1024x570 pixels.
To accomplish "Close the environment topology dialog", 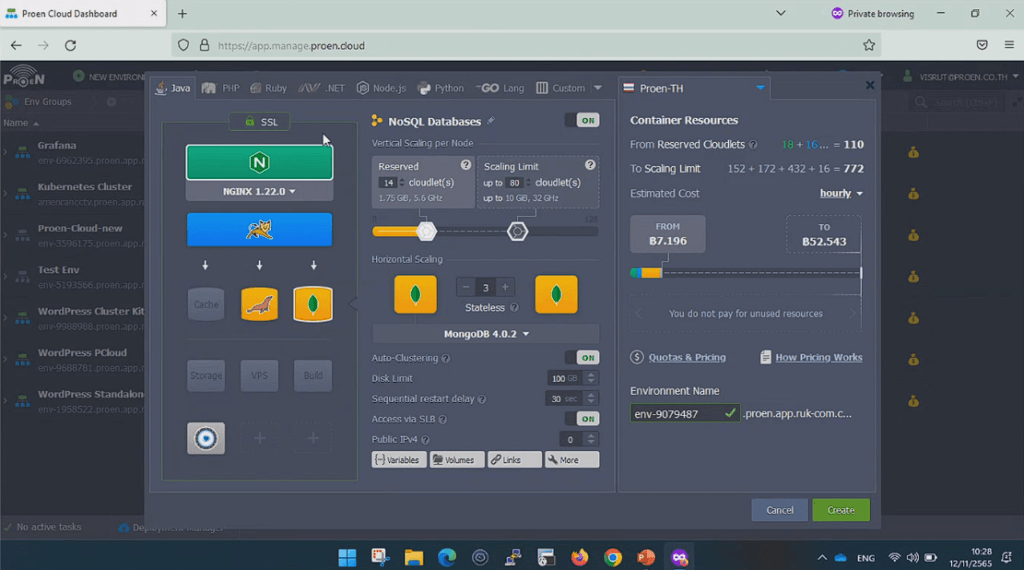I will point(870,85).
